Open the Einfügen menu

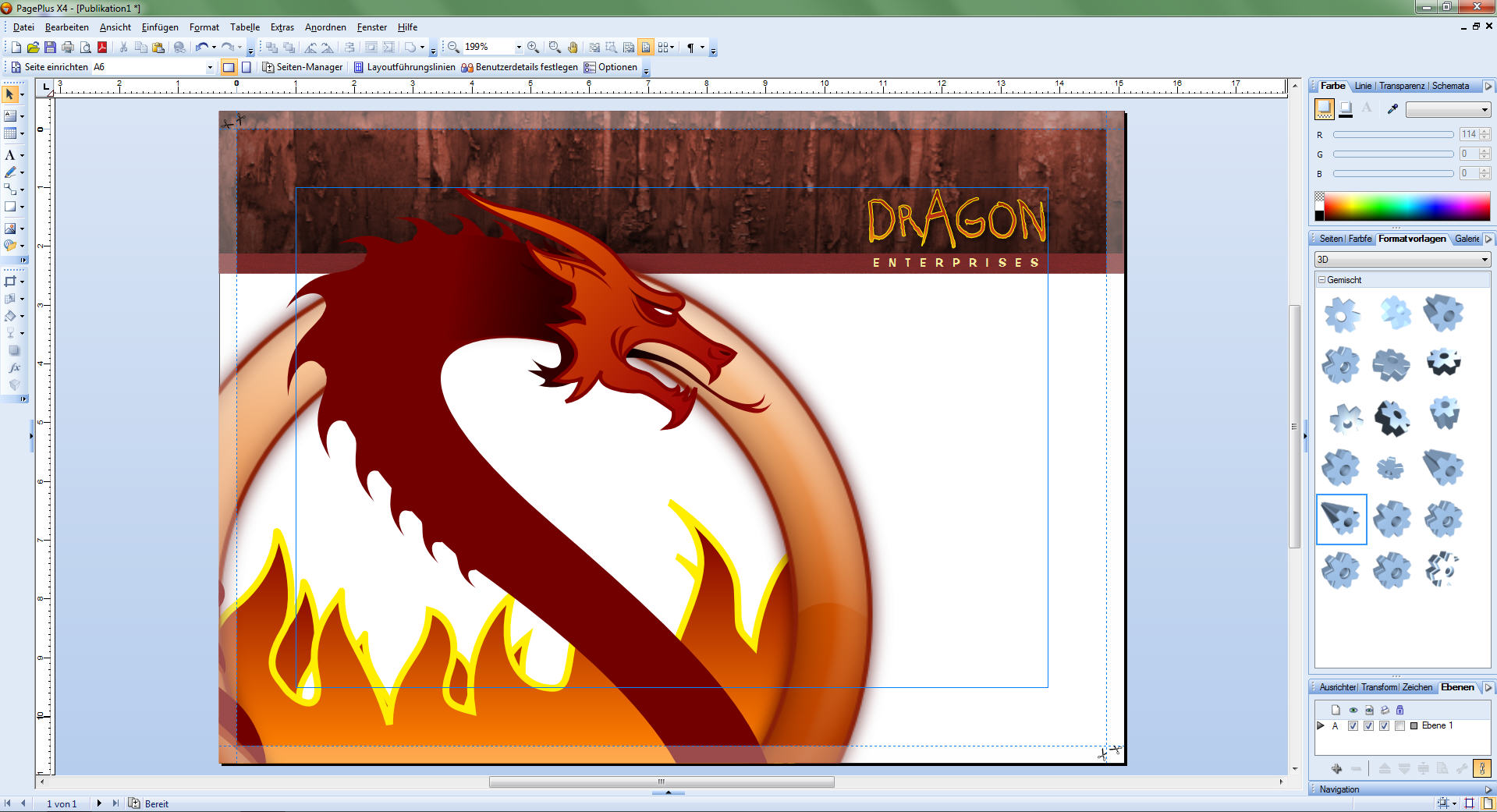(160, 27)
